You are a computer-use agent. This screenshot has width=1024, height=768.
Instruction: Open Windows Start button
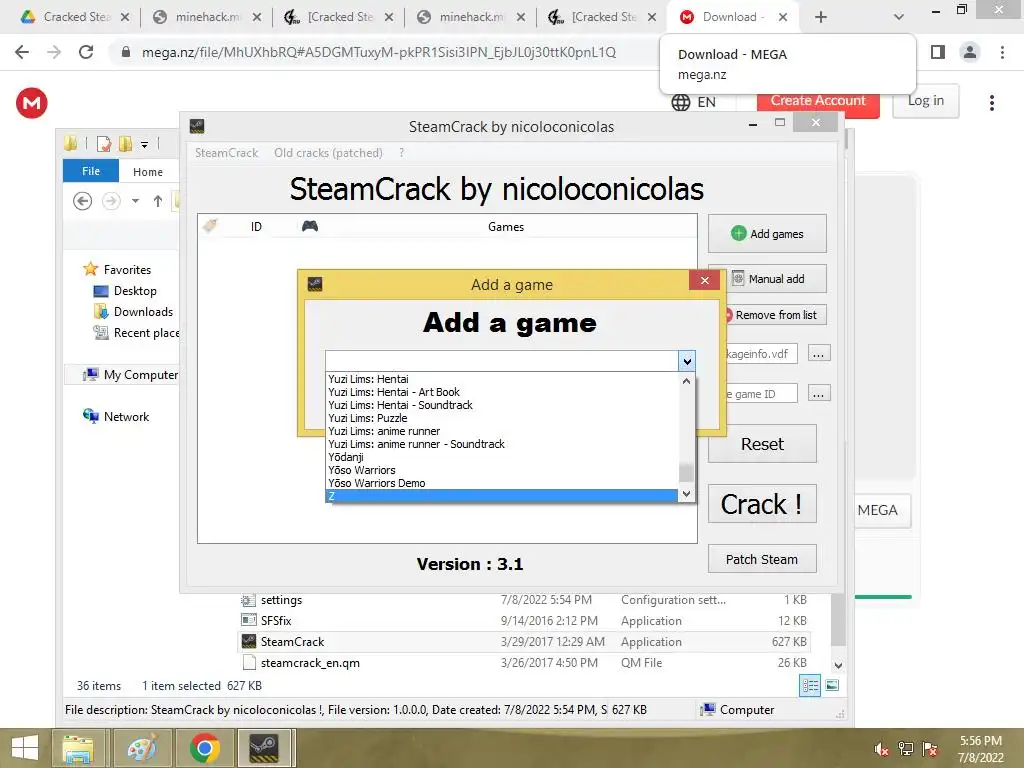coord(25,748)
